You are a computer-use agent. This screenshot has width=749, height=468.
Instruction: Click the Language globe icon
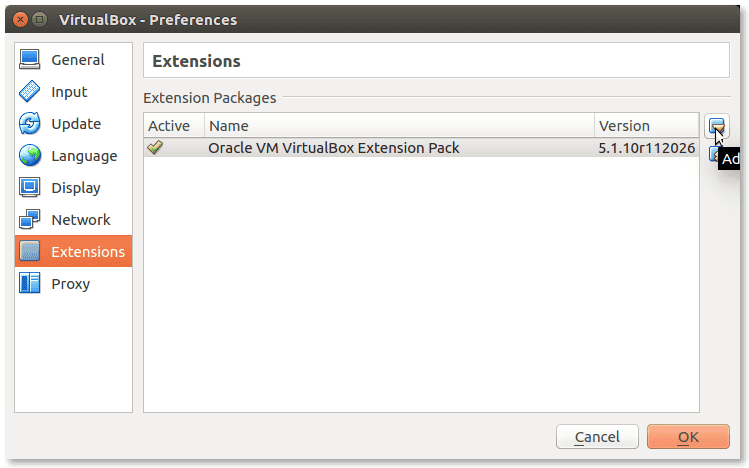coord(30,156)
